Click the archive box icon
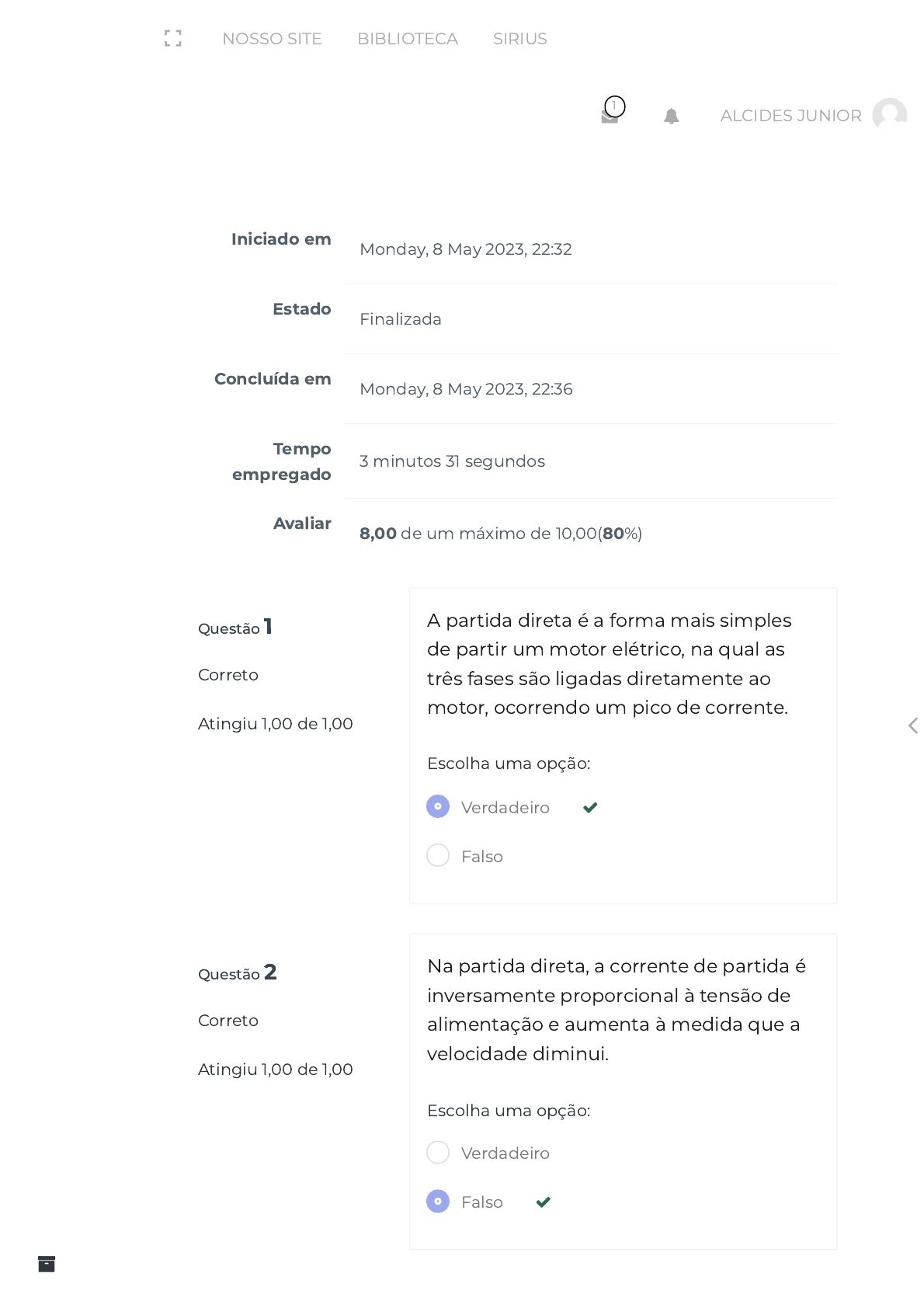Viewport: 924px width, 1308px height. coord(47,1264)
